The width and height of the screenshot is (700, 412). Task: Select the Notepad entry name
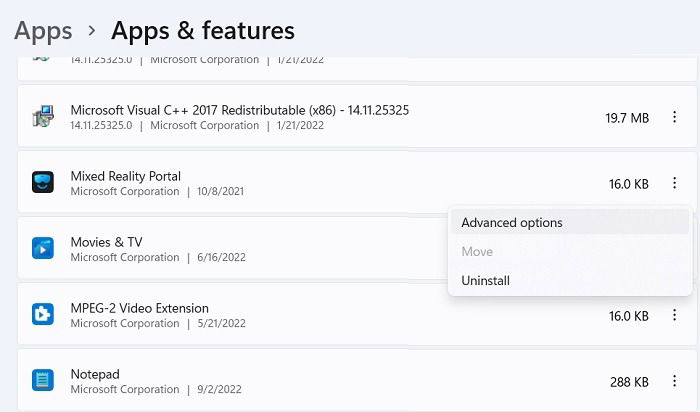(95, 374)
